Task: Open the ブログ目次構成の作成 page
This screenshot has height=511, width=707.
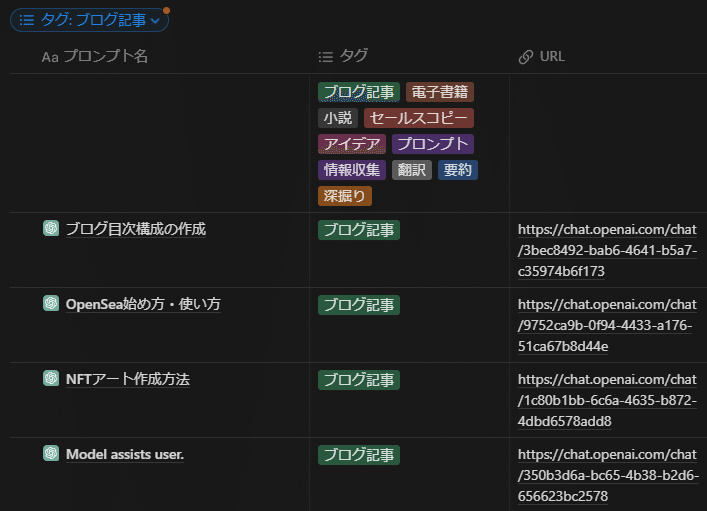Action: pos(136,229)
